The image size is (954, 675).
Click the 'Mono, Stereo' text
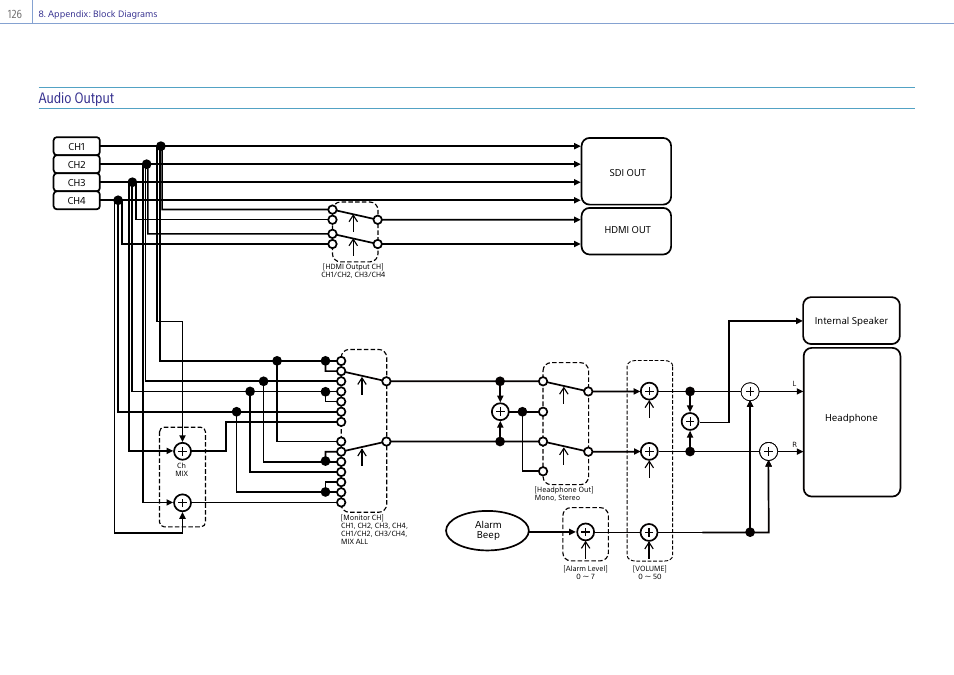pyautogui.click(x=557, y=497)
